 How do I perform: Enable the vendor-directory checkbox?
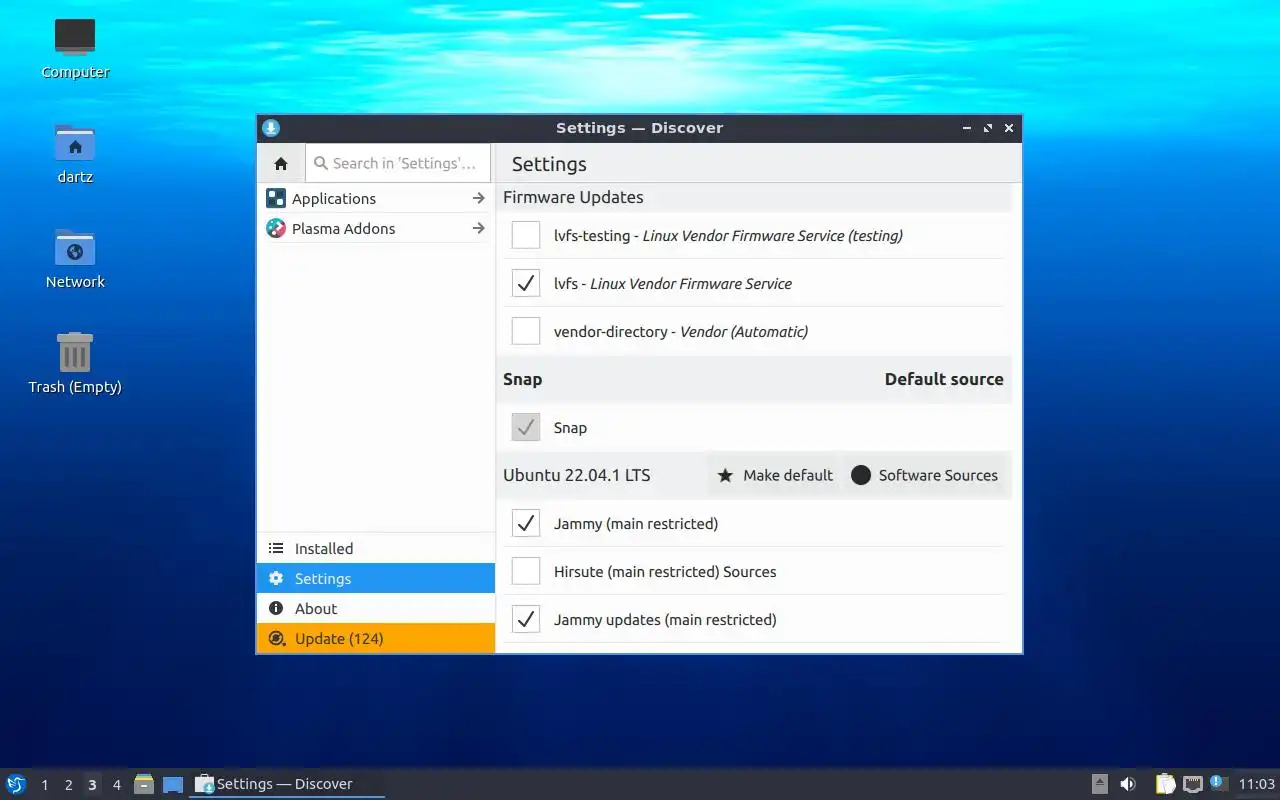click(x=526, y=331)
